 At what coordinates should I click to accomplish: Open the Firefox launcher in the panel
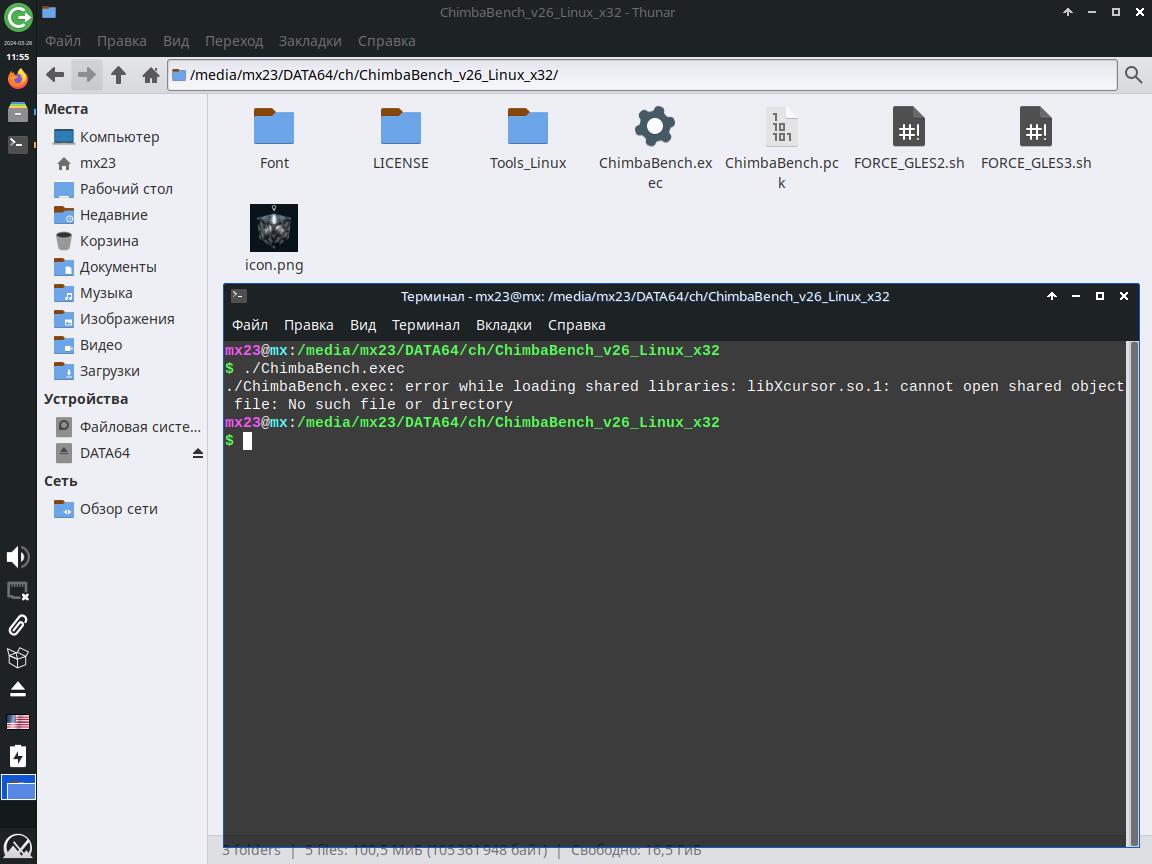pos(18,79)
